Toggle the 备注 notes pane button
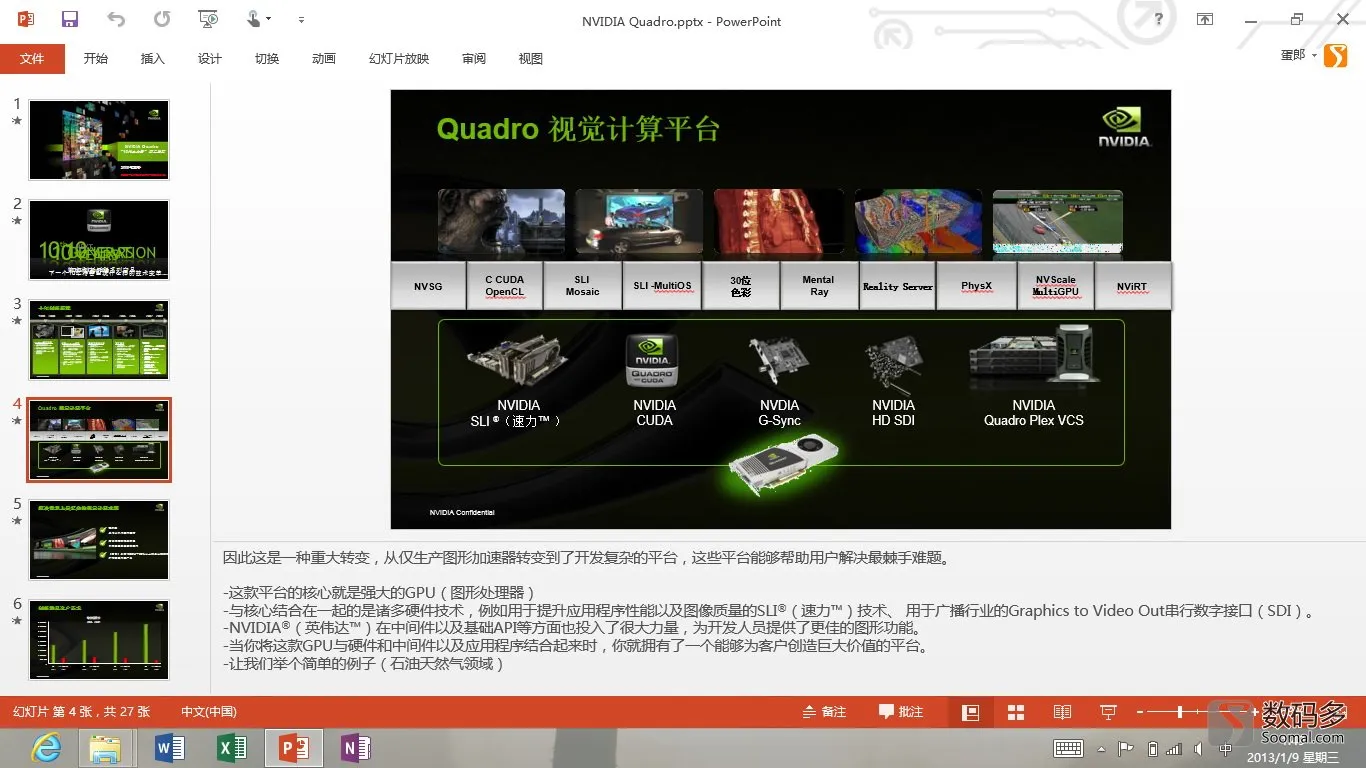This screenshot has width=1366, height=768. pos(825,712)
